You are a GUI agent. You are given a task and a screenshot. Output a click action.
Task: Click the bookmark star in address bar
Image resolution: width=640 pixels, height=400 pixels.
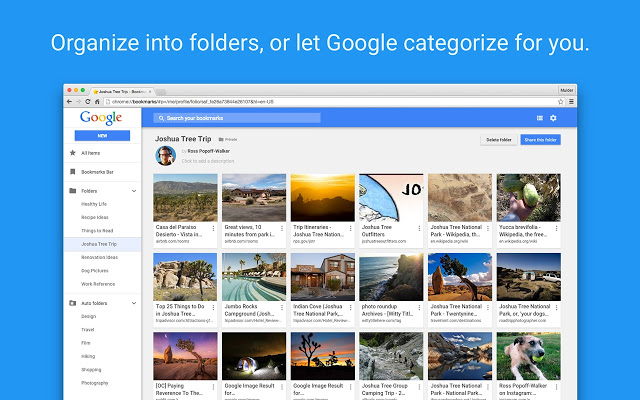coord(561,102)
